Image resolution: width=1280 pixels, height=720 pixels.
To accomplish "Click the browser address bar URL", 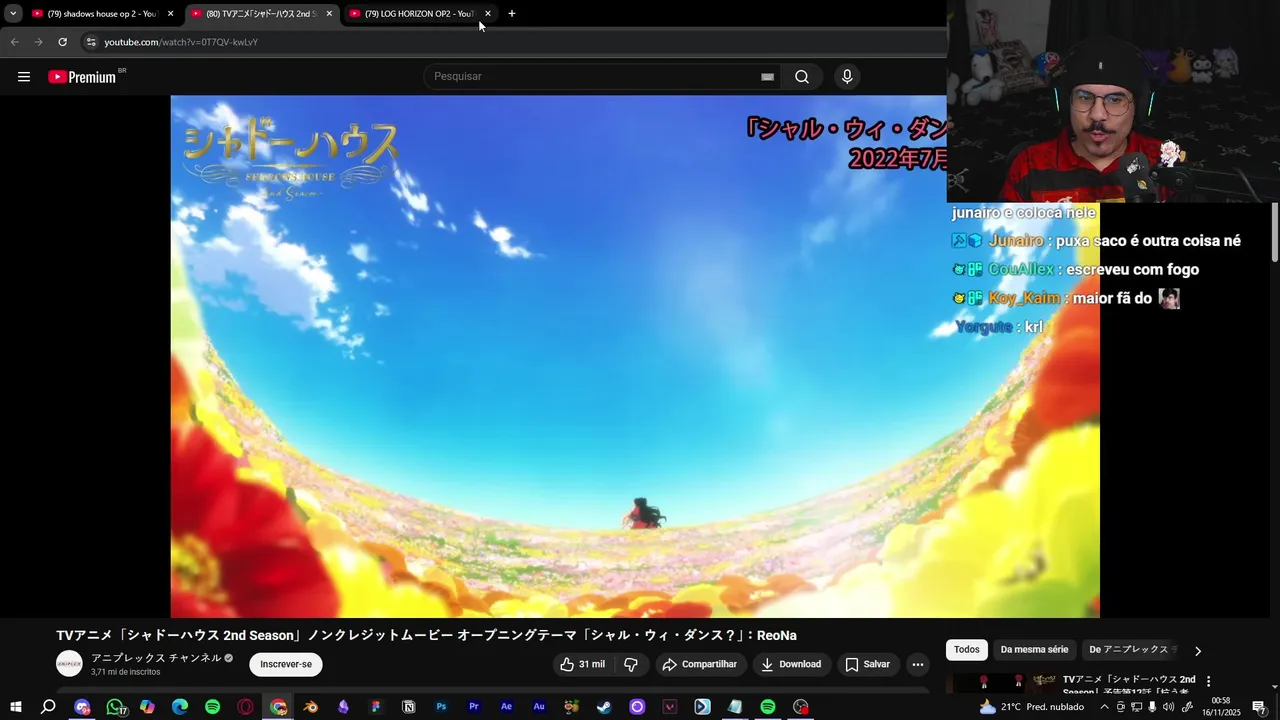I will (181, 42).
